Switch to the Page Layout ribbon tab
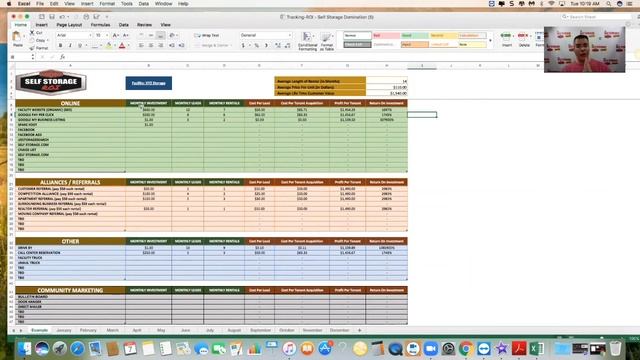The image size is (640, 360). [69, 25]
